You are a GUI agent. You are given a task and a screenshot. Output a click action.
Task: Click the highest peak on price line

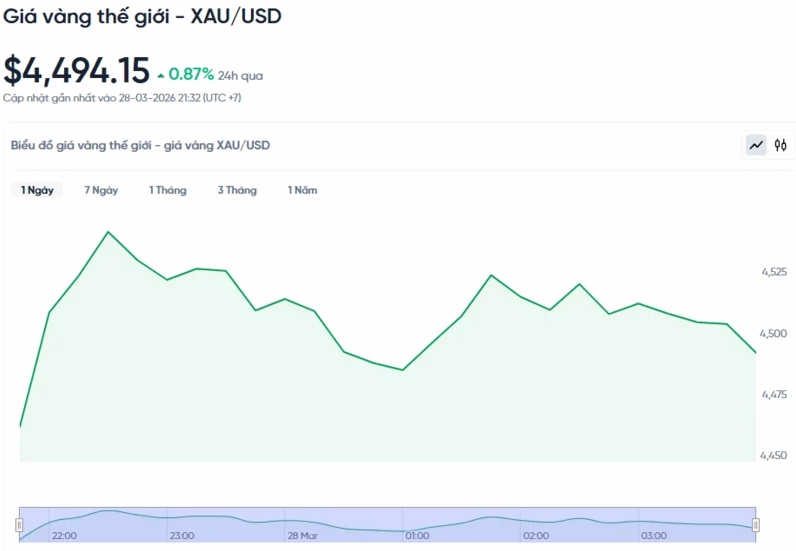tap(108, 232)
